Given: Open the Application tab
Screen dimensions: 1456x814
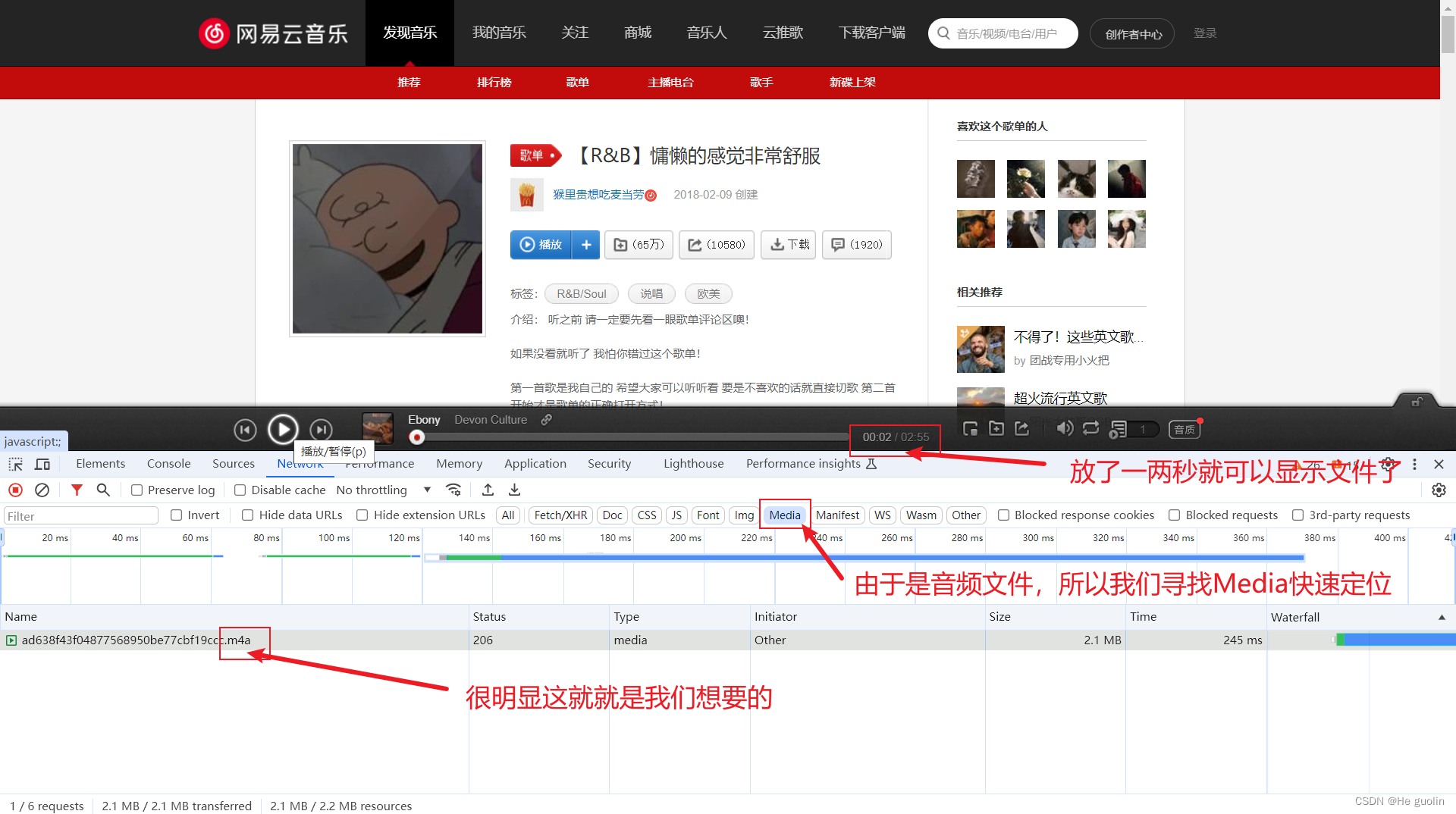Looking at the screenshot, I should click(535, 464).
